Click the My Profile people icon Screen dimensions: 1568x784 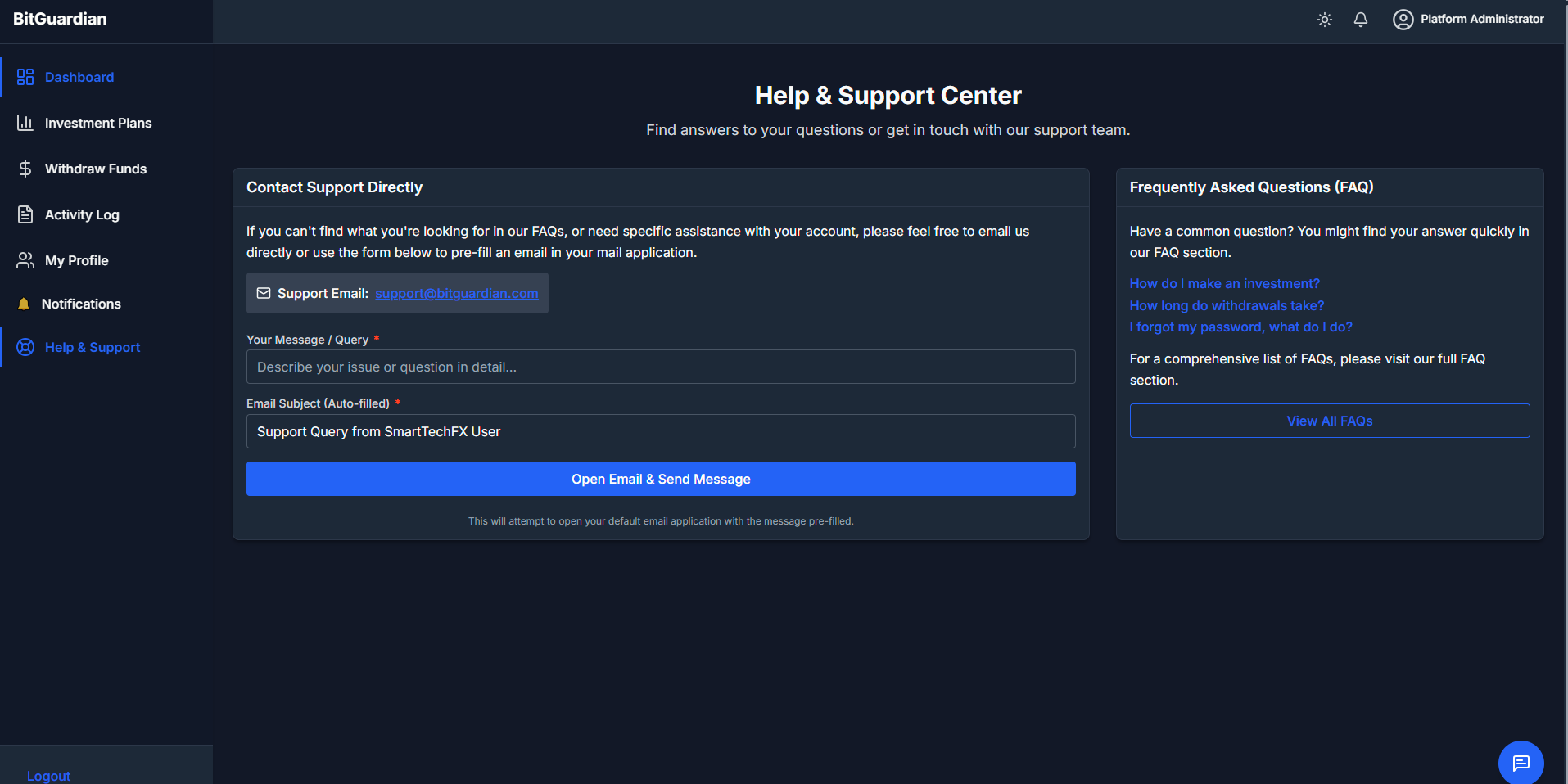25,260
